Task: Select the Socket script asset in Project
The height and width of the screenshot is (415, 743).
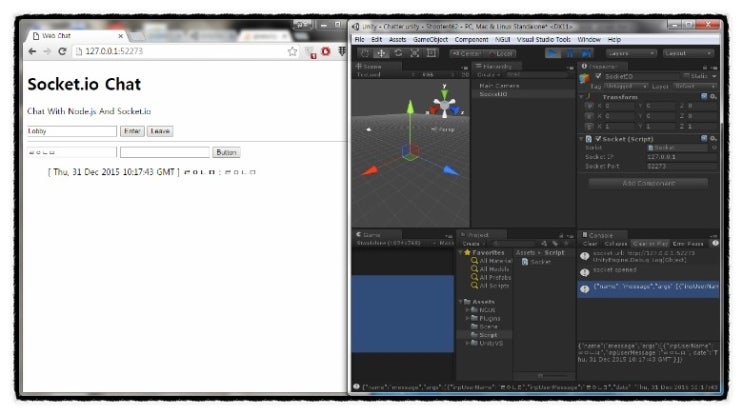Action: 536,262
